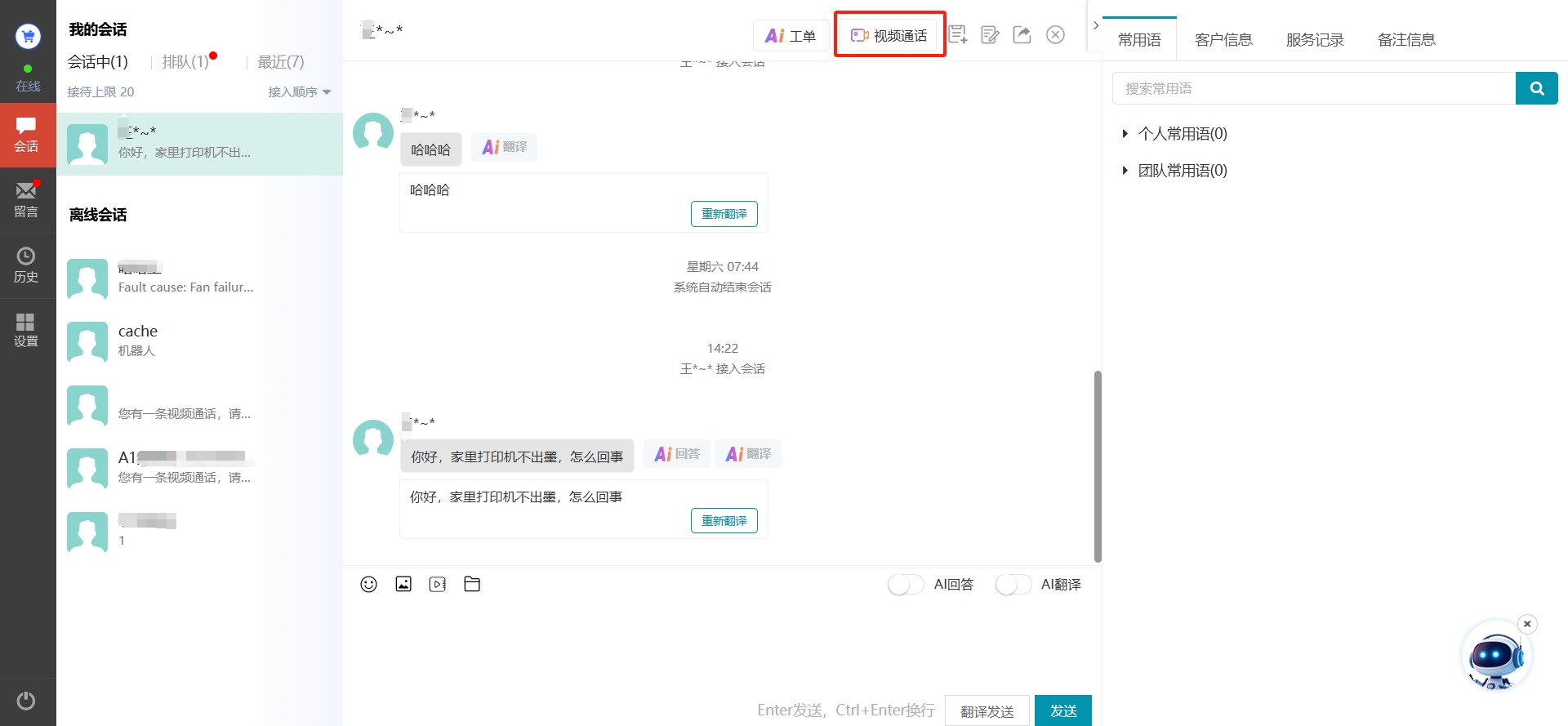Open the 设置 settings sidebar item
The height and width of the screenshot is (726, 1568).
28,330
